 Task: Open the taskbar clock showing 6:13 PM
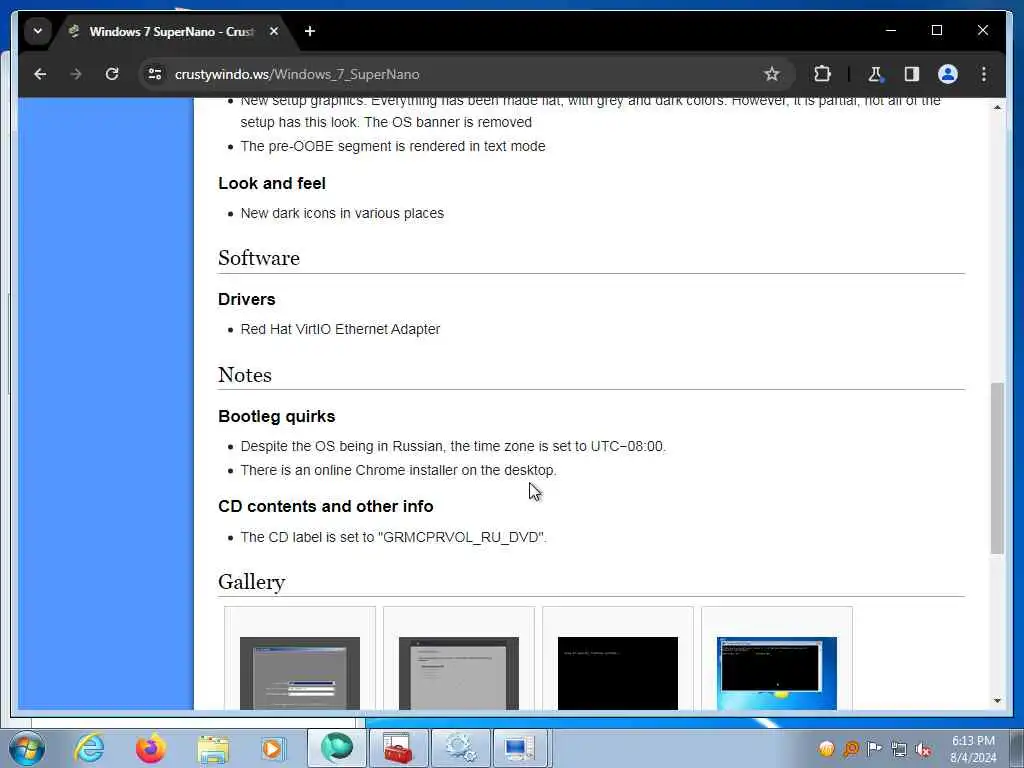(973, 749)
